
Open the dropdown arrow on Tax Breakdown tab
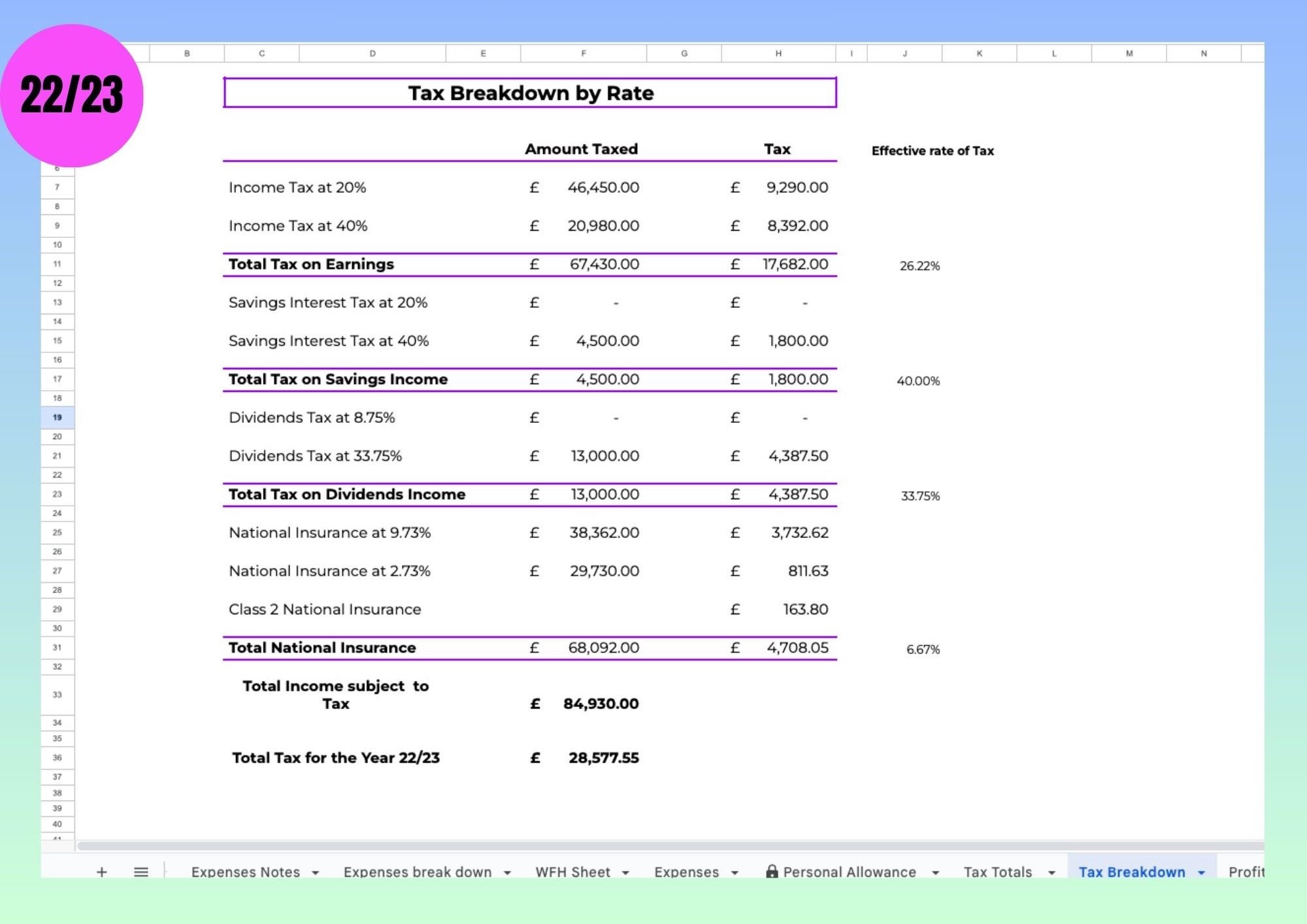[1201, 872]
